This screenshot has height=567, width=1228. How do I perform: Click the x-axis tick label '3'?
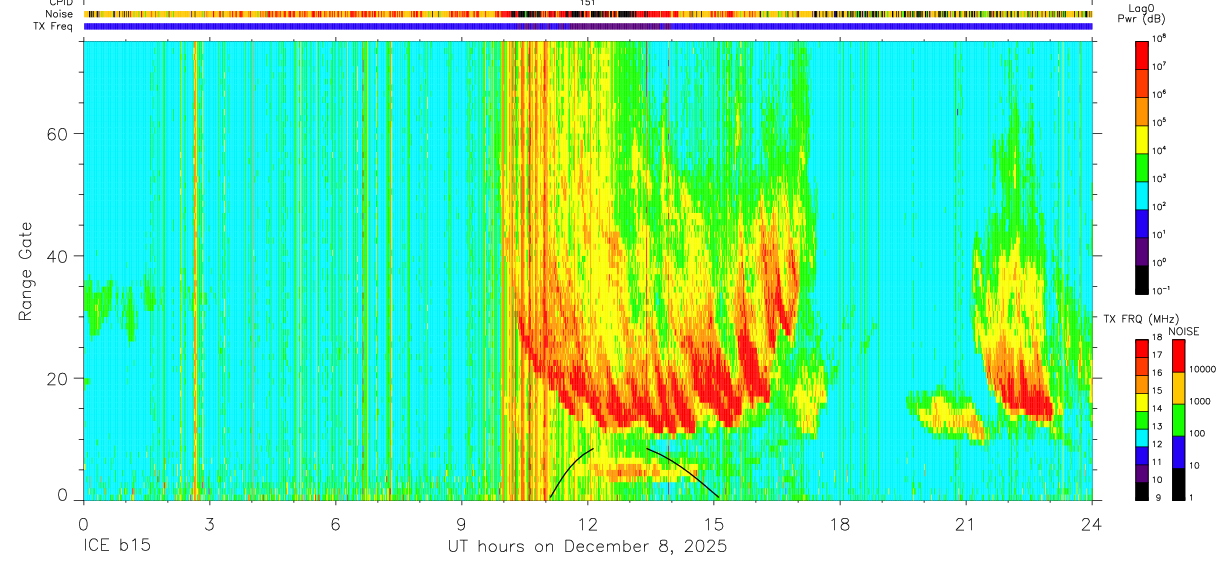(209, 523)
